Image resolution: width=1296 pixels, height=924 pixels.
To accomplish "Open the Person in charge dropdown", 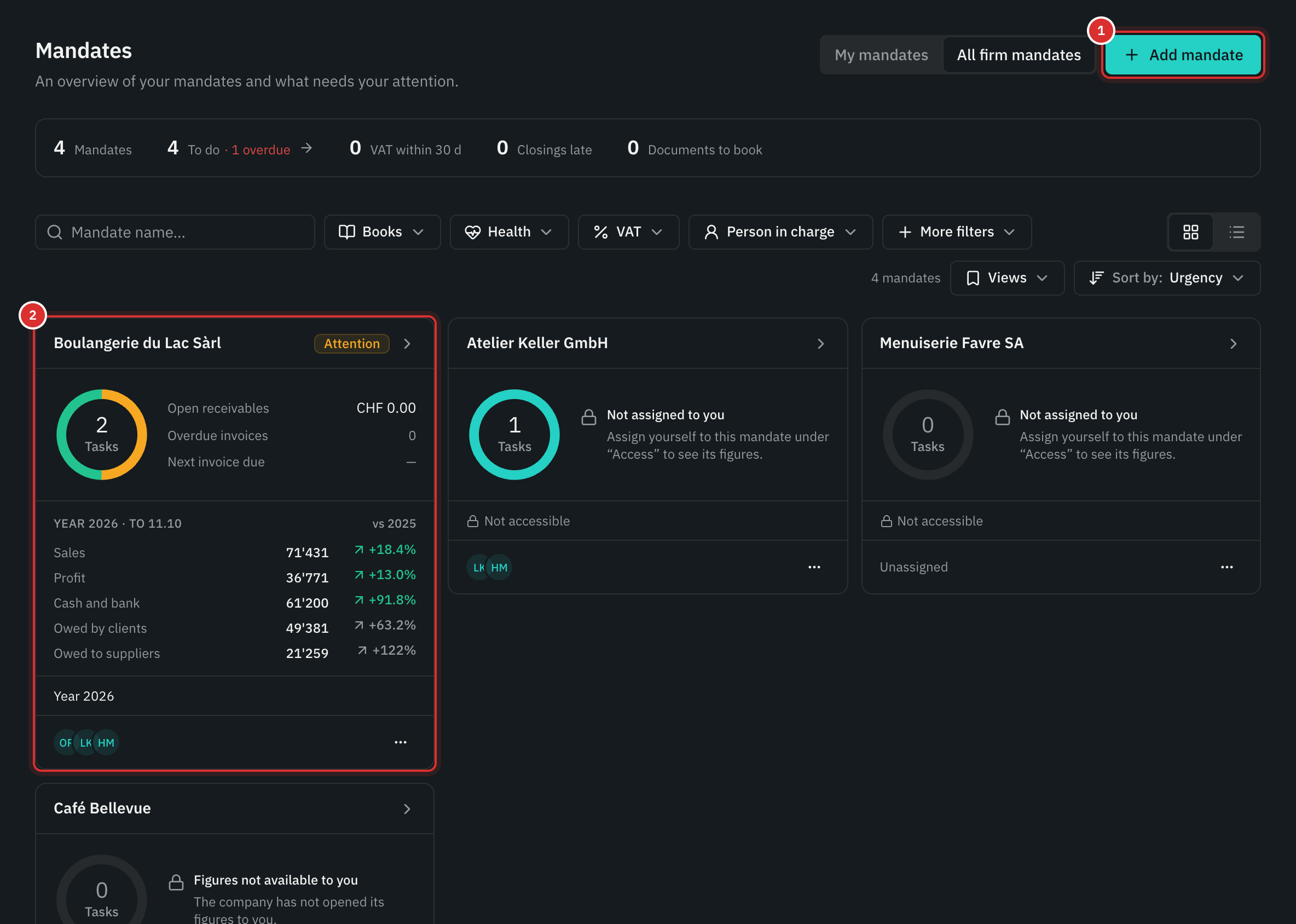I will click(780, 232).
